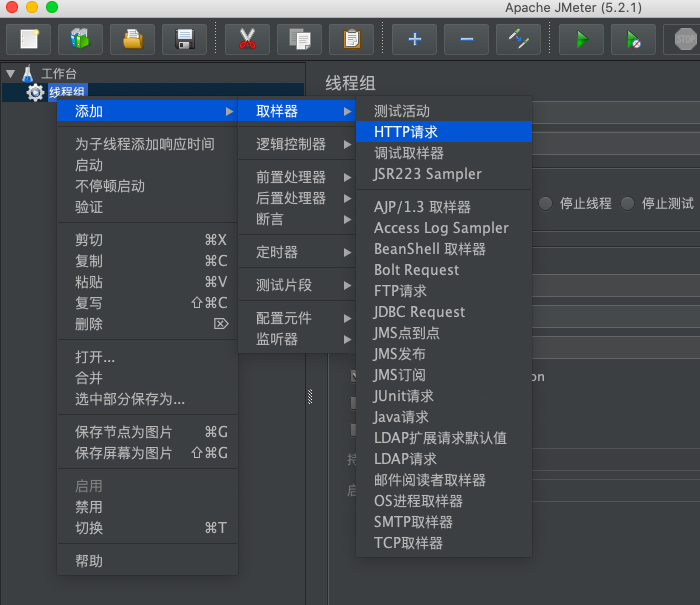Expand all nodes with plus icon
The height and width of the screenshot is (605, 700).
414,40
